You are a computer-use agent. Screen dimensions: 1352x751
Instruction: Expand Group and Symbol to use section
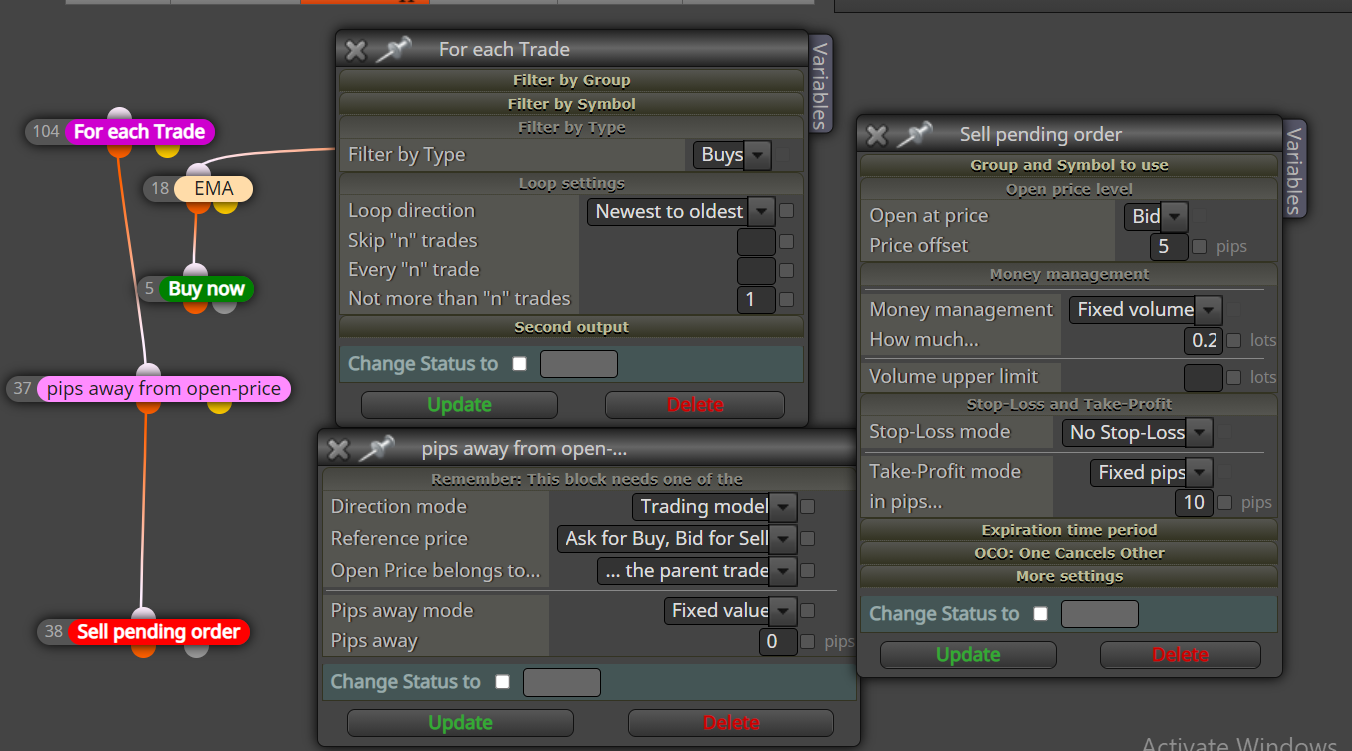pos(1069,165)
